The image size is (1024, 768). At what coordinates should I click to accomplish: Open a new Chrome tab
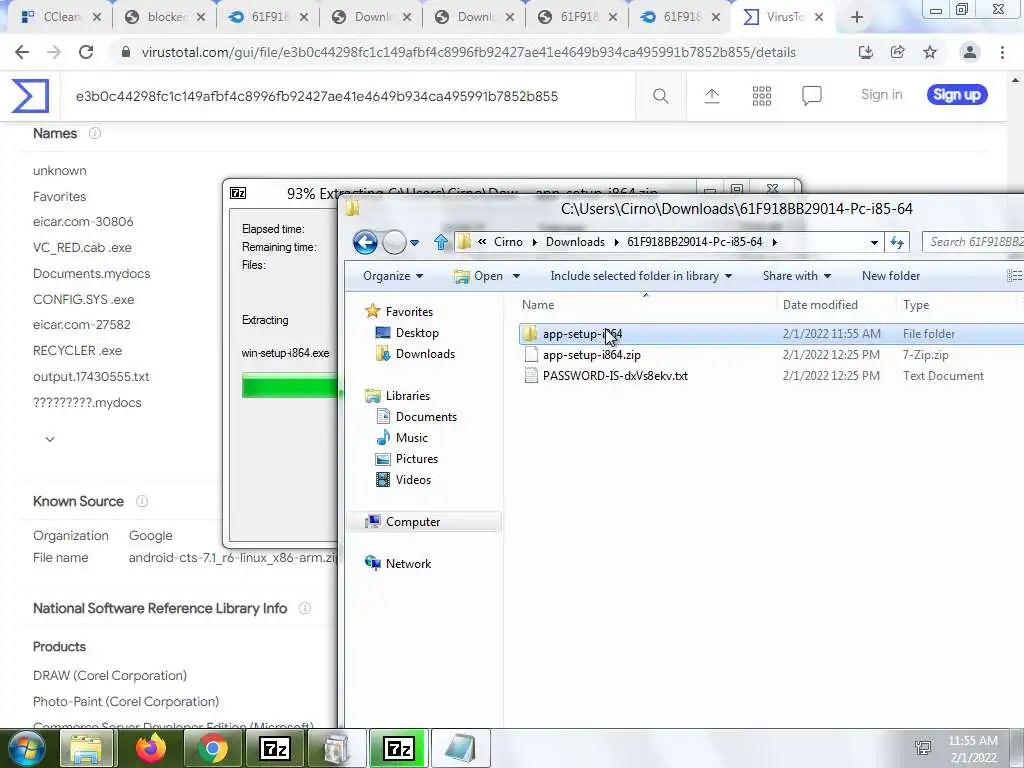[x=857, y=18]
